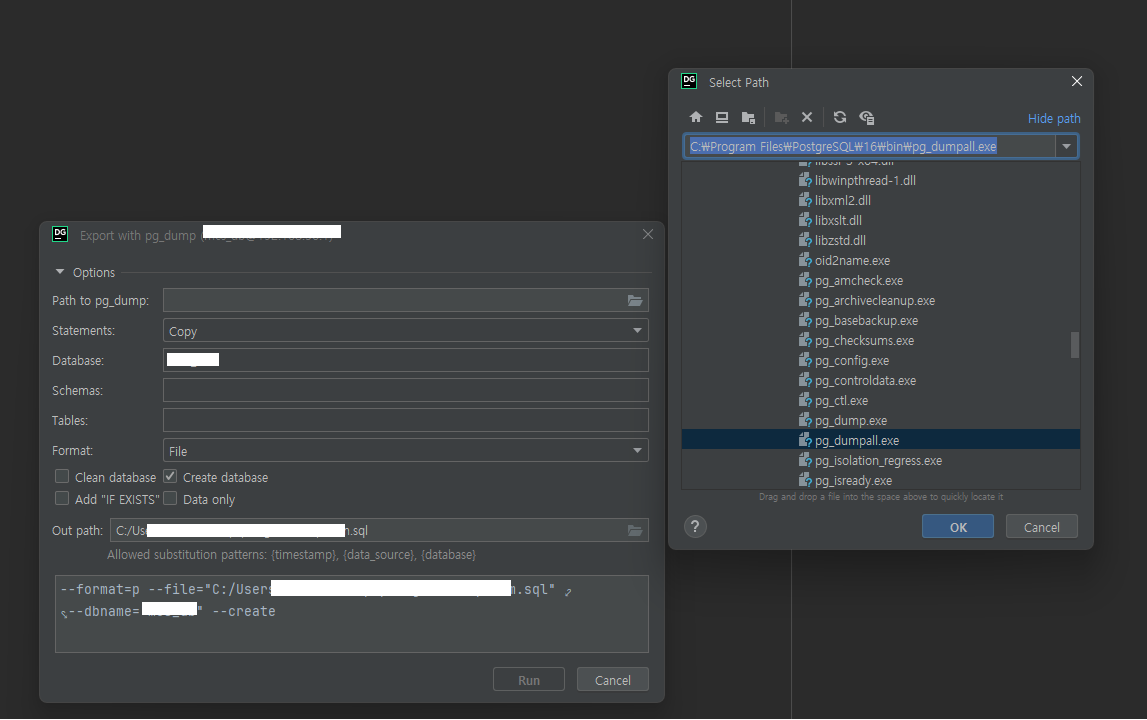Enable Add "IF EXISTS" checkbox
Viewport: 1147px width, 720px height.
click(62, 498)
